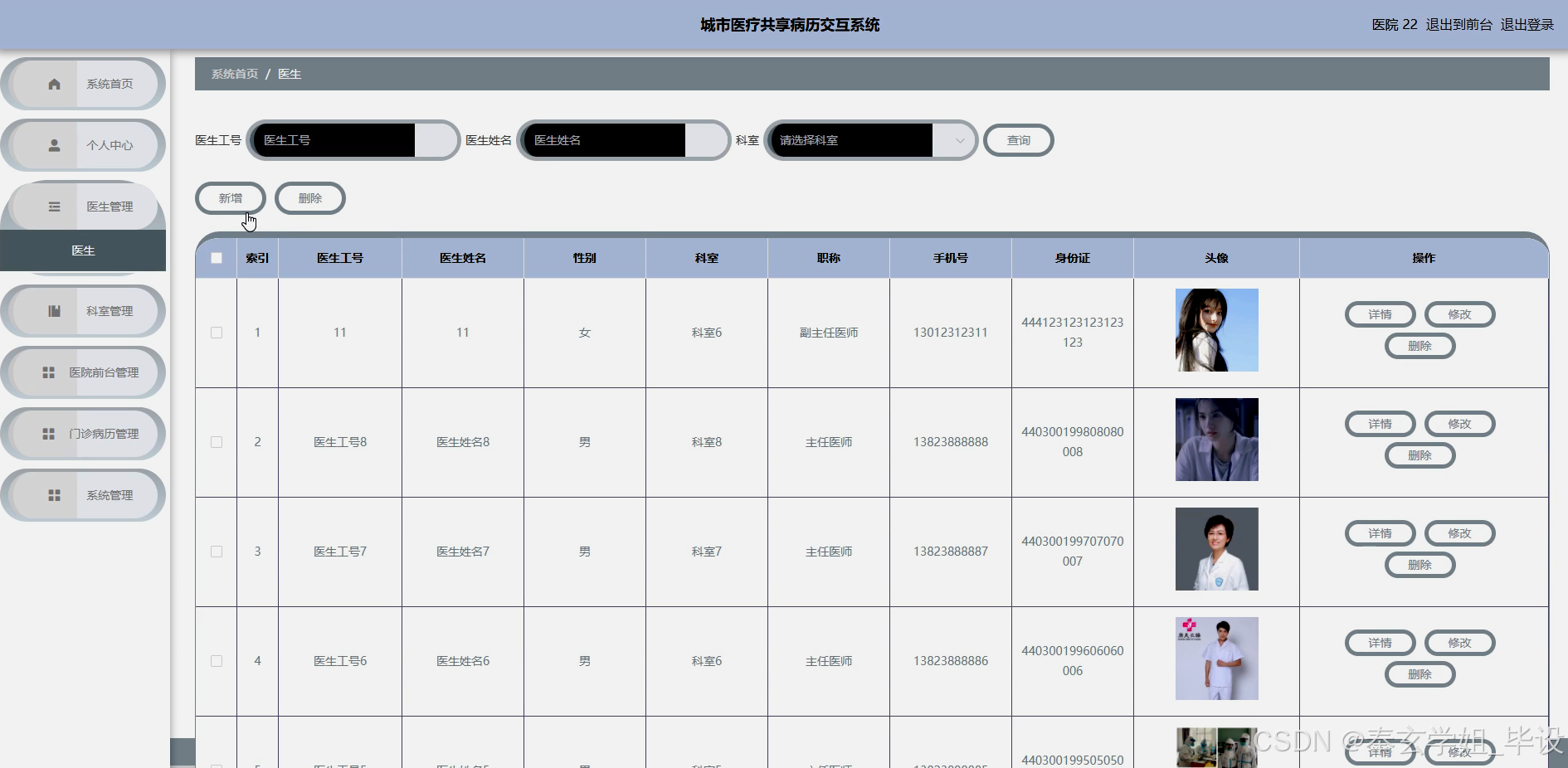Image resolution: width=1568 pixels, height=768 pixels.
Task: Open the avatar photo of 医生姓名8
Action: 1217,440
